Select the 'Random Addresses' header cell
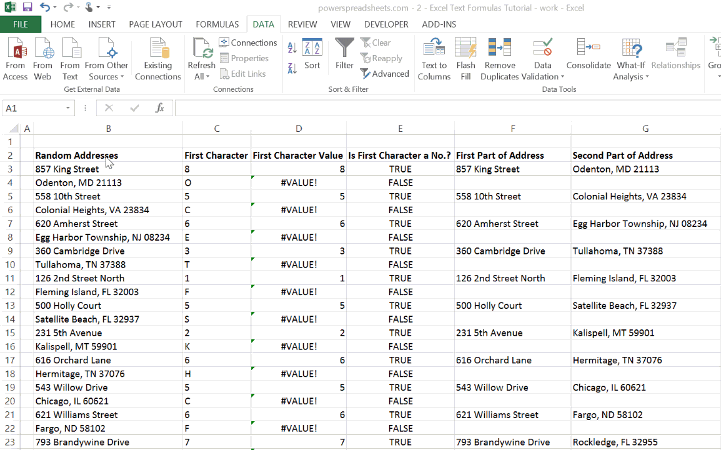Viewport: 721px width, 450px height. coord(108,155)
